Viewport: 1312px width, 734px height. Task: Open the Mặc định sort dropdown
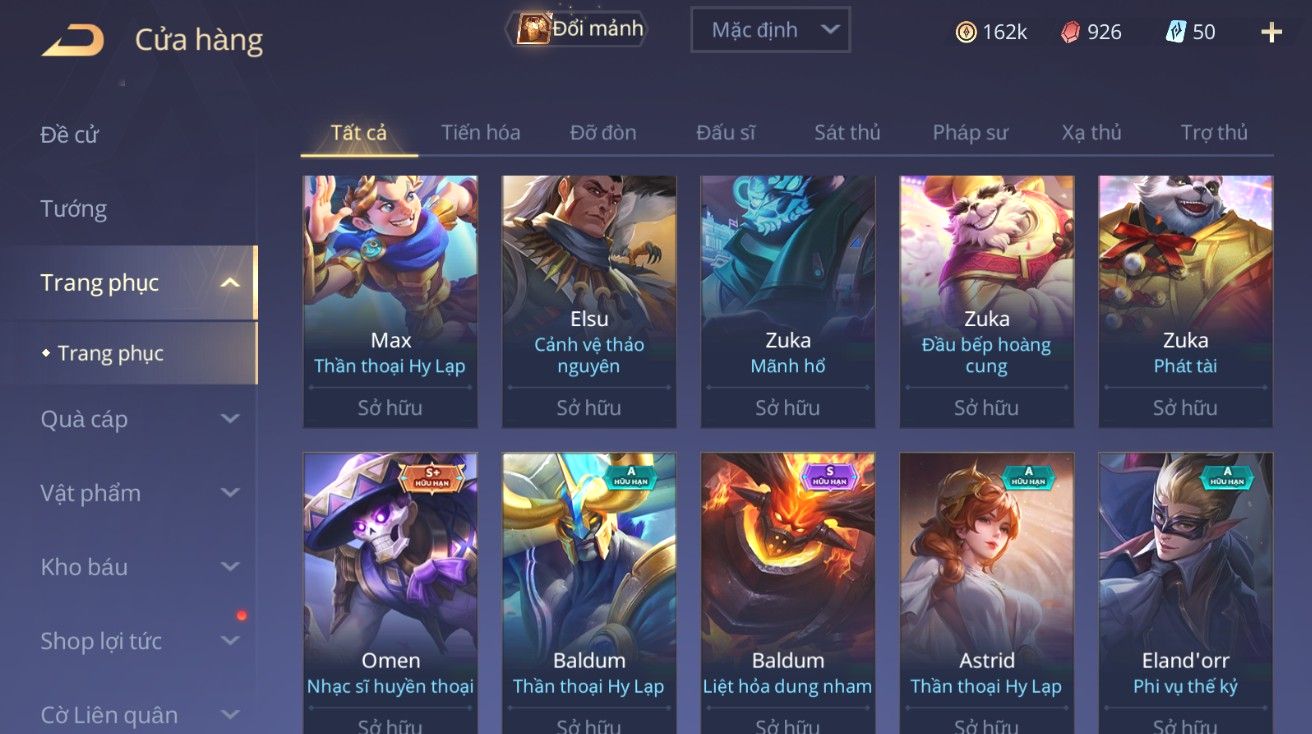pyautogui.click(x=770, y=30)
